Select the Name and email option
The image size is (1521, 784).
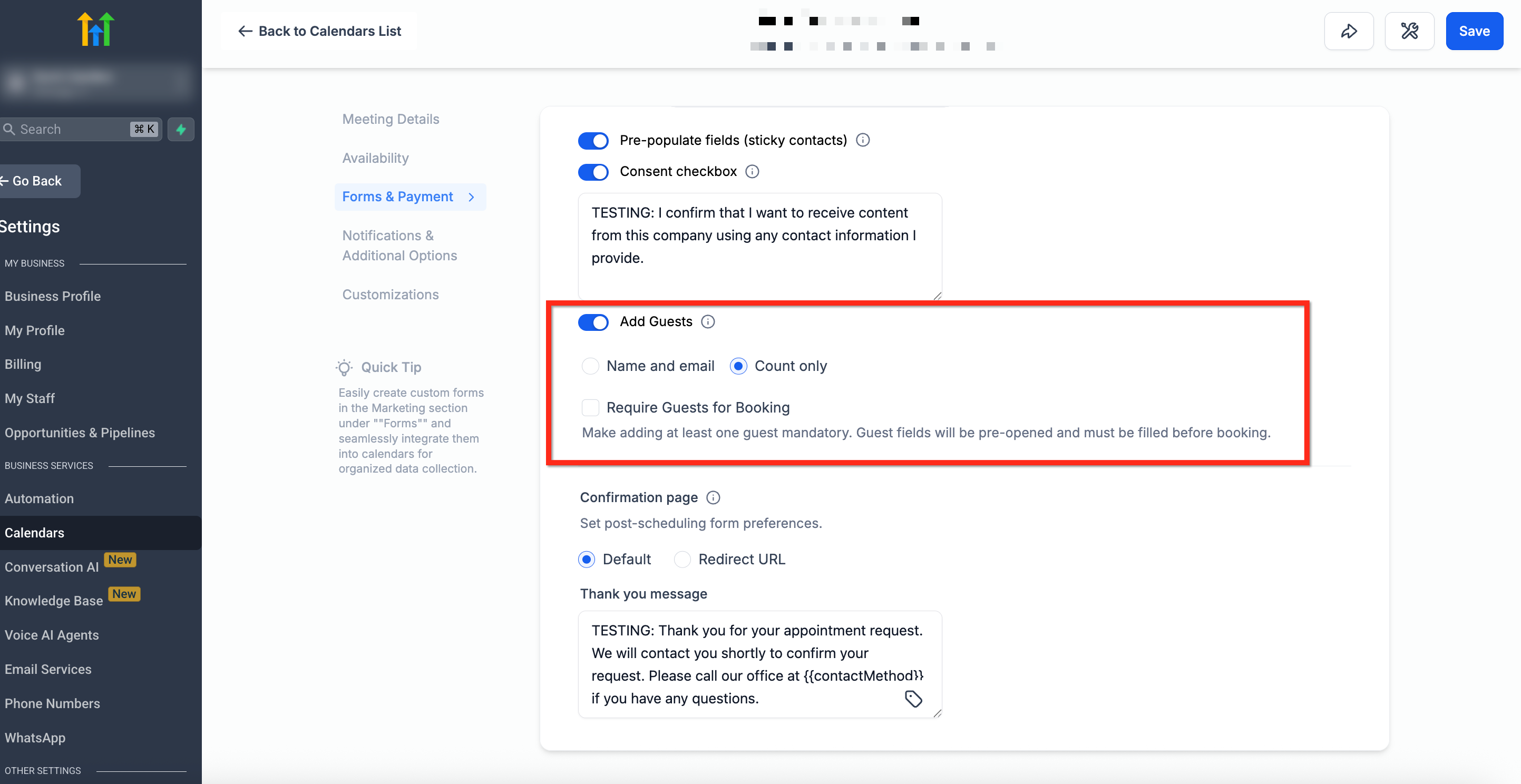point(590,366)
